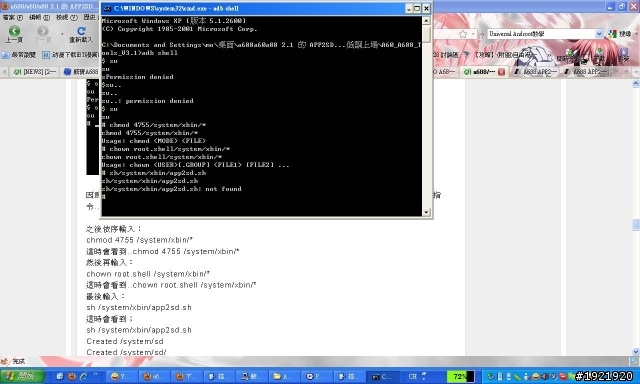Open the URL bar history dropdown
The width and height of the screenshot is (640, 384).
coord(473,34)
